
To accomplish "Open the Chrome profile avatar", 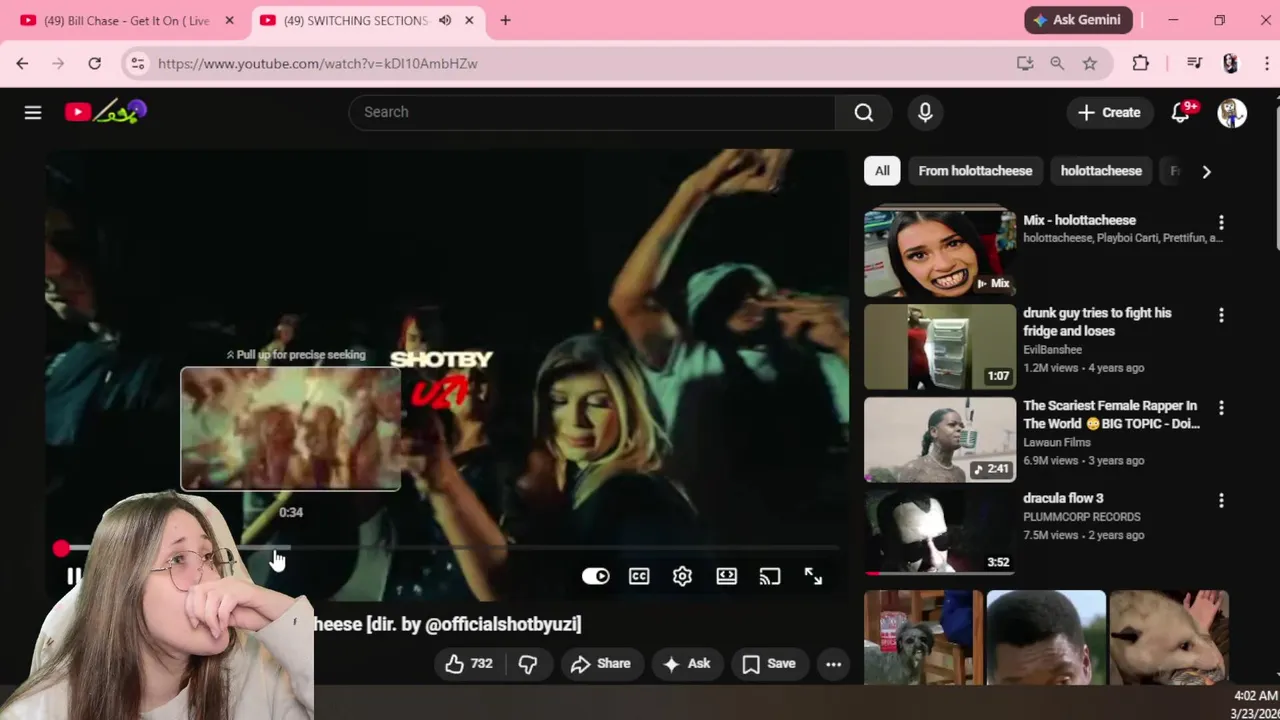I will click(x=1230, y=63).
